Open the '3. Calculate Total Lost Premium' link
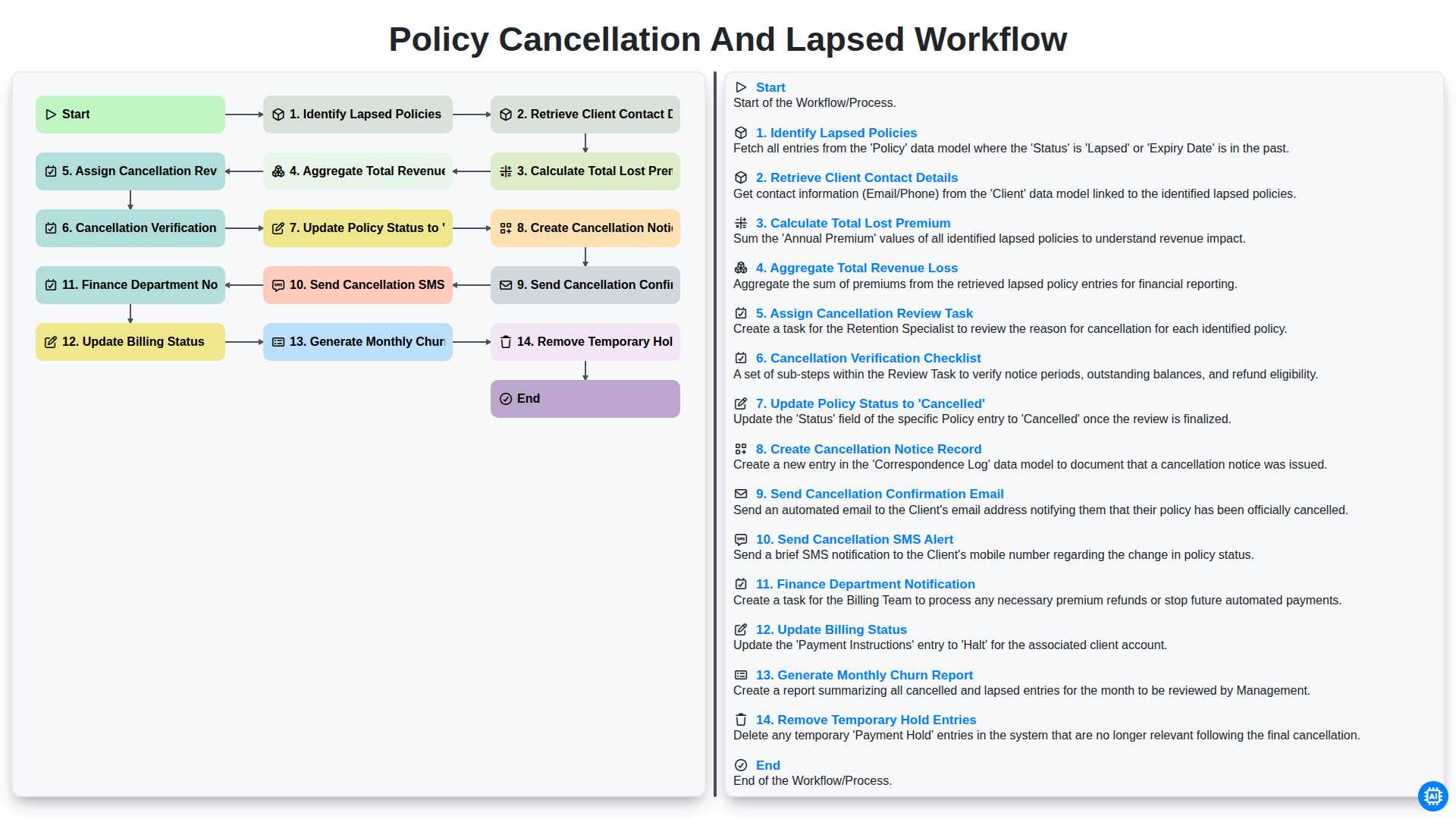The width and height of the screenshot is (1456, 819). click(852, 223)
